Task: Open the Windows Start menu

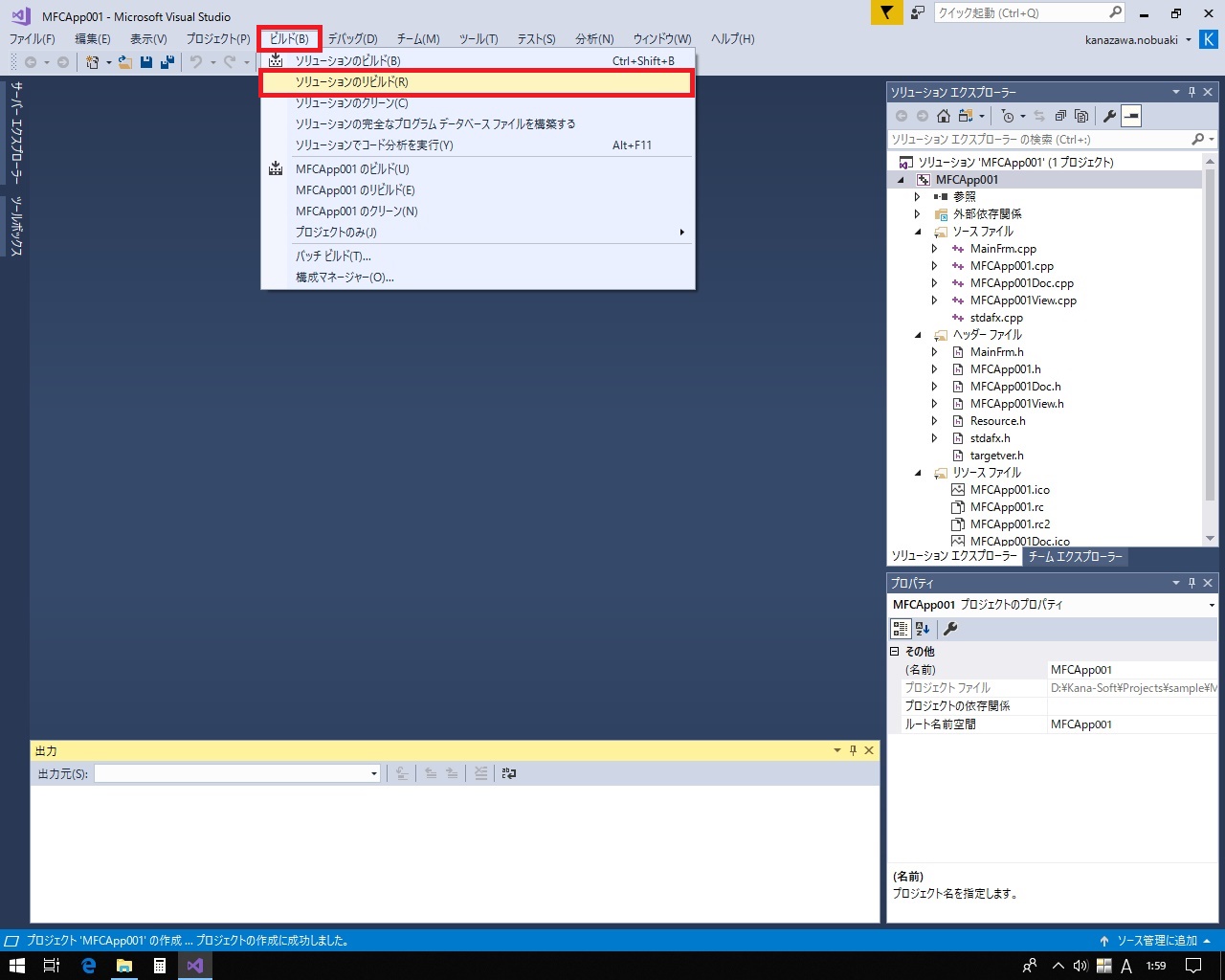Action: 16,966
